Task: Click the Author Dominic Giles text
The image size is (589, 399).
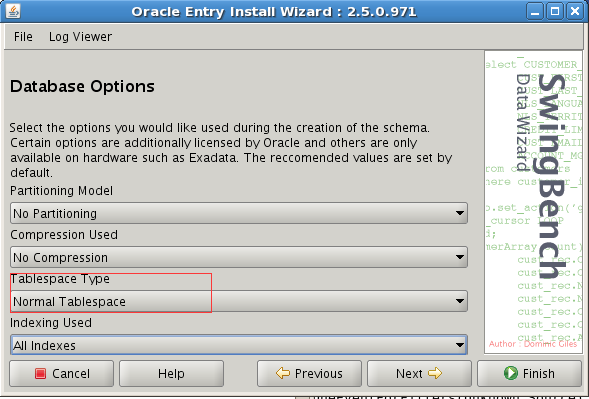Action: point(533,344)
